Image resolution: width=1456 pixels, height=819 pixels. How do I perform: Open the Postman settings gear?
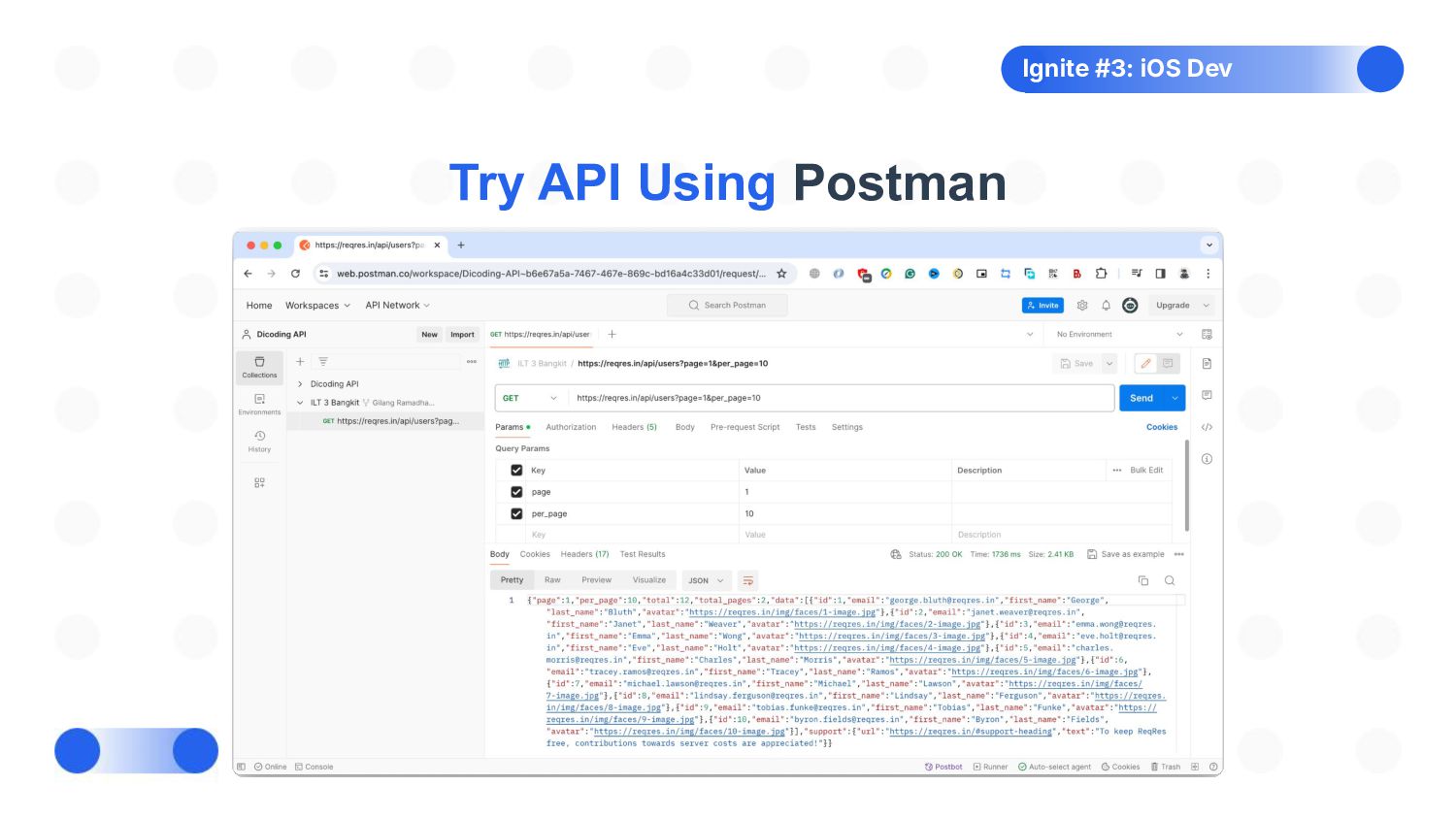[x=1082, y=305]
